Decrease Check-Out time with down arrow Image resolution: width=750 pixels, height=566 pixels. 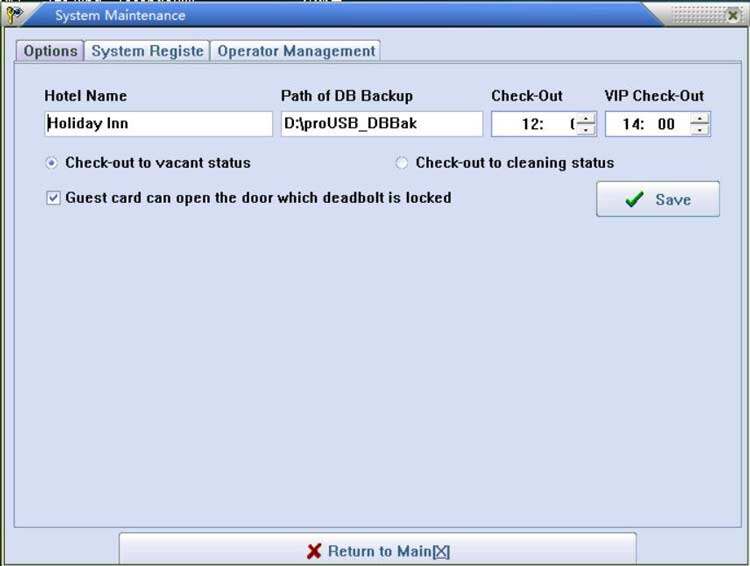click(x=586, y=131)
